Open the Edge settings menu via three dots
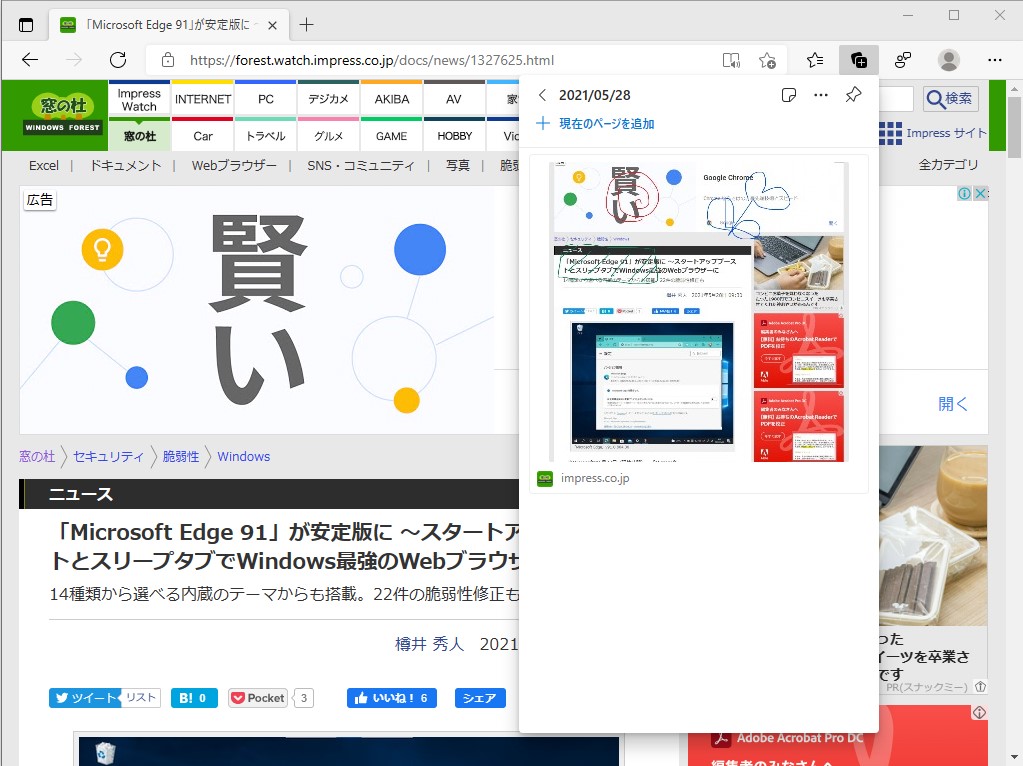The image size is (1023, 766). 995,60
